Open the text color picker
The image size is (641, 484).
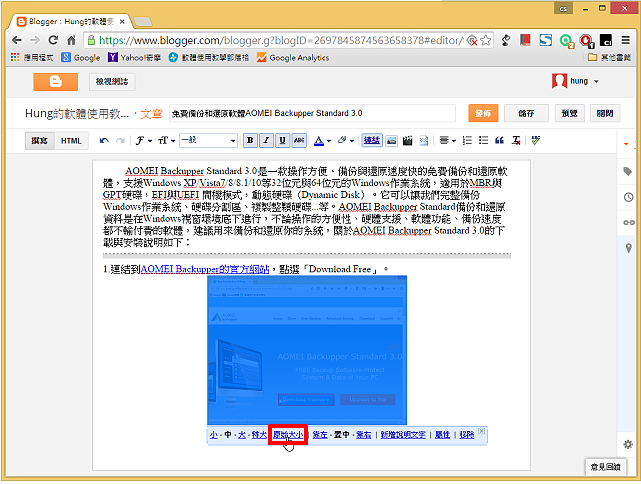tap(322, 141)
